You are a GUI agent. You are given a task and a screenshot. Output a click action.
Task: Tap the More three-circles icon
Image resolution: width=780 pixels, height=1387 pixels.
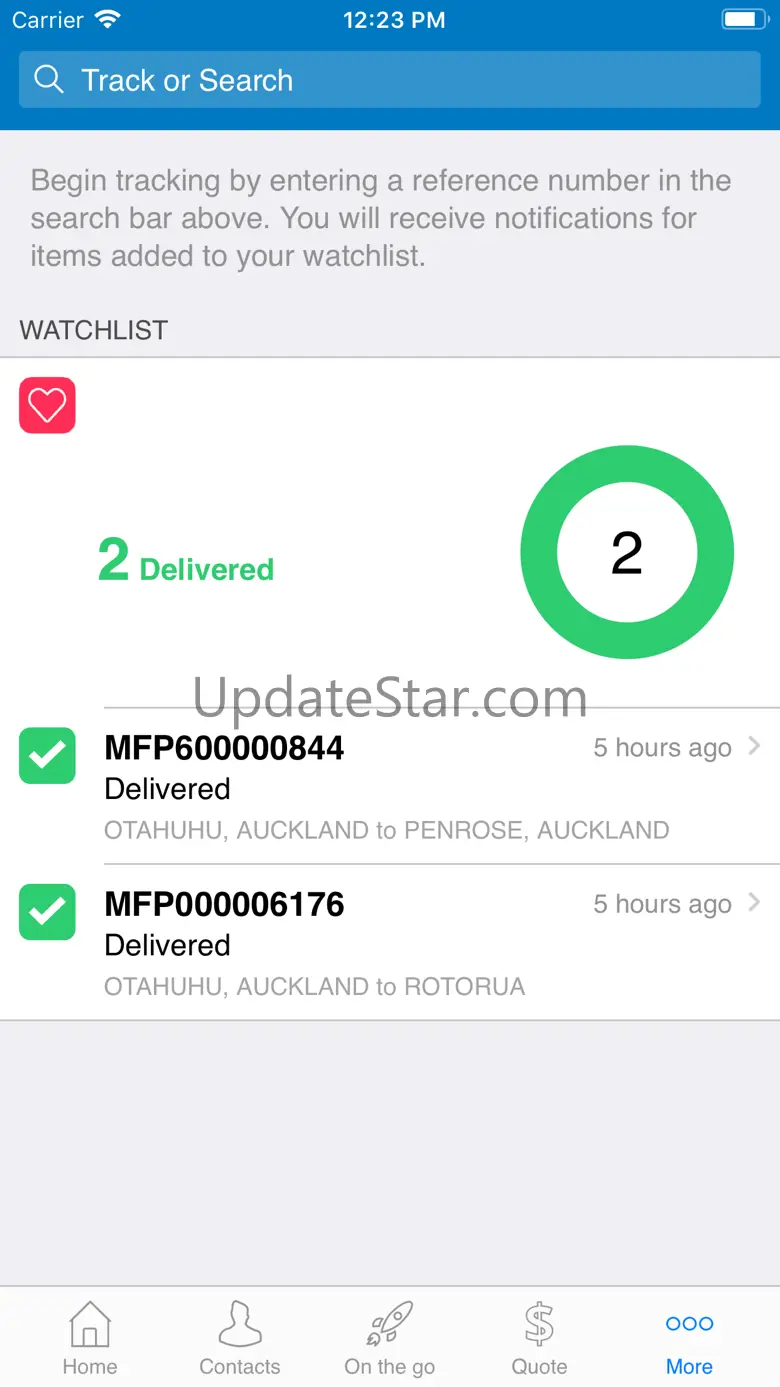pyautogui.click(x=690, y=1323)
